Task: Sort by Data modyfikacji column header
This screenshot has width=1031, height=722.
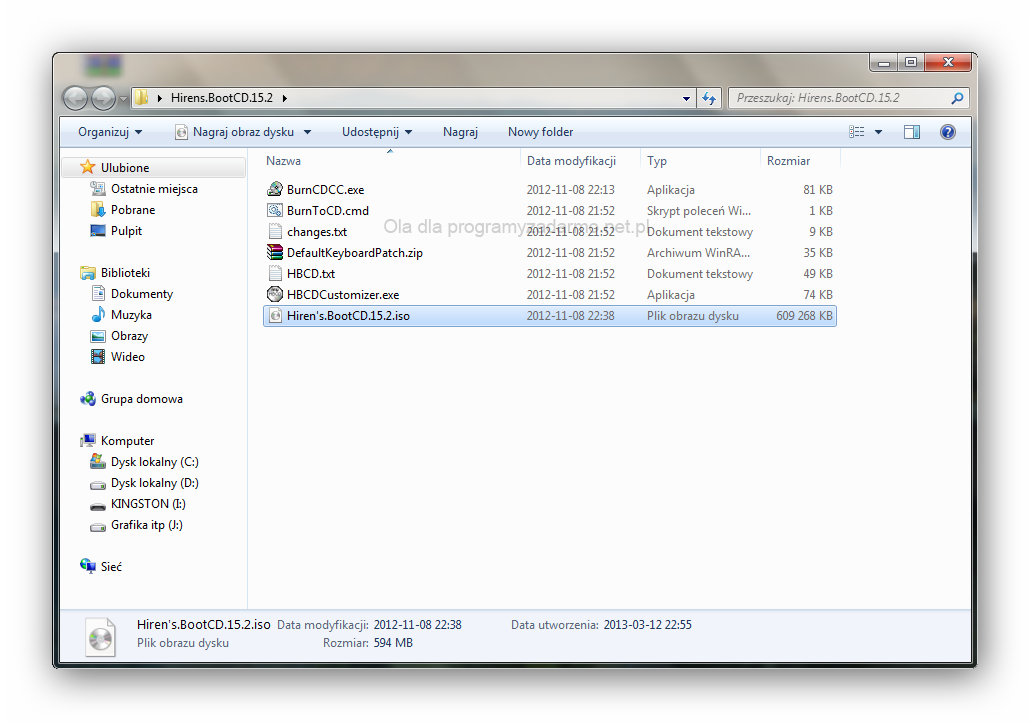Action: 571,160
